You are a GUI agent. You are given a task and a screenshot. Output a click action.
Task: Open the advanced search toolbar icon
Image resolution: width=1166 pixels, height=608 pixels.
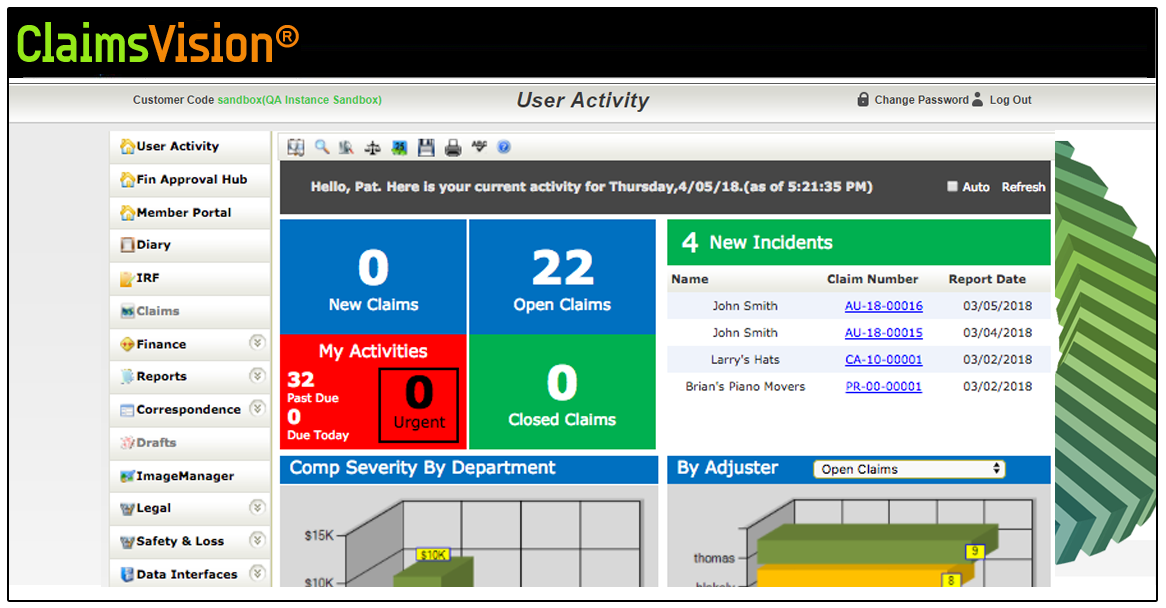(347, 147)
